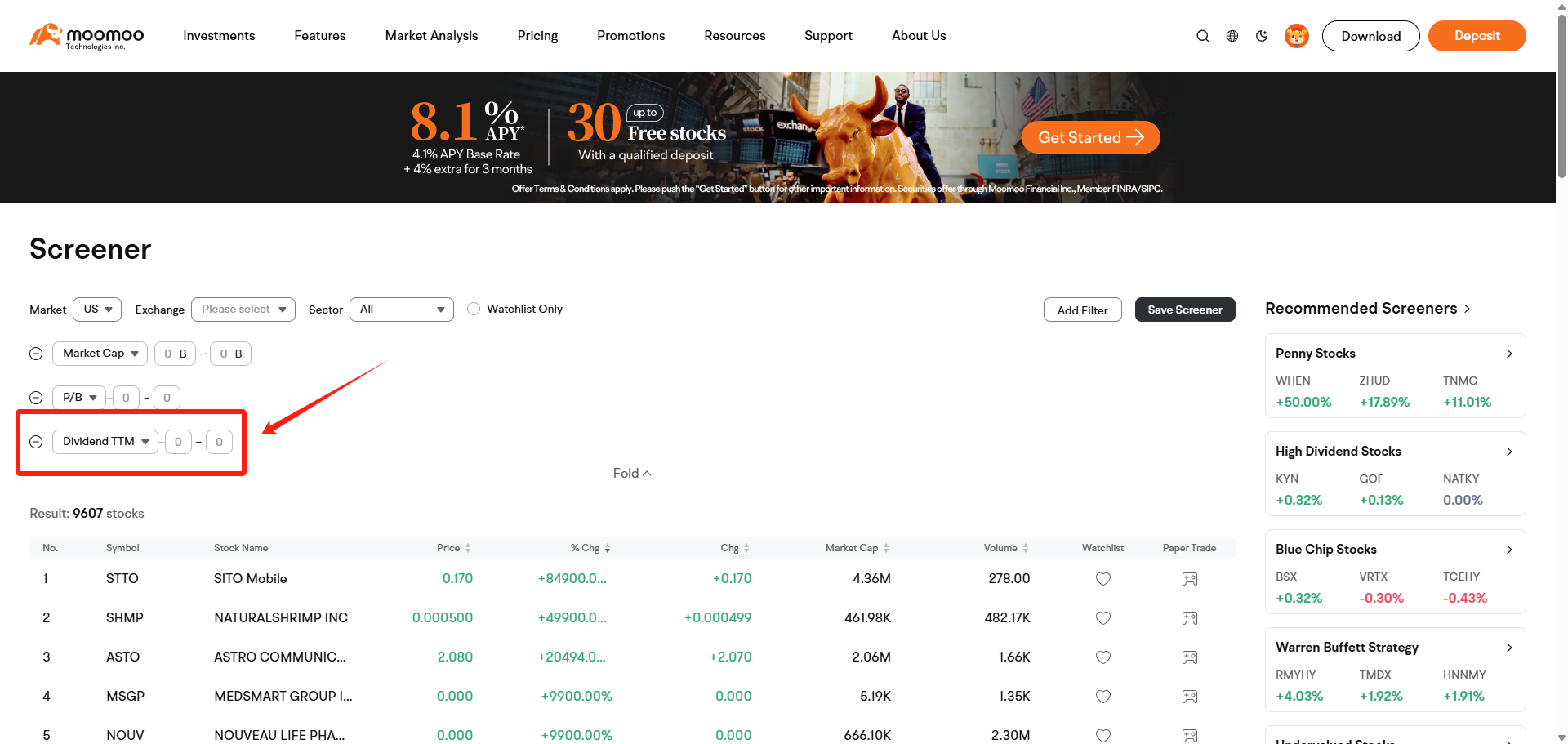The height and width of the screenshot is (744, 1568).
Task: Open the user avatar icon
Action: coord(1297,36)
